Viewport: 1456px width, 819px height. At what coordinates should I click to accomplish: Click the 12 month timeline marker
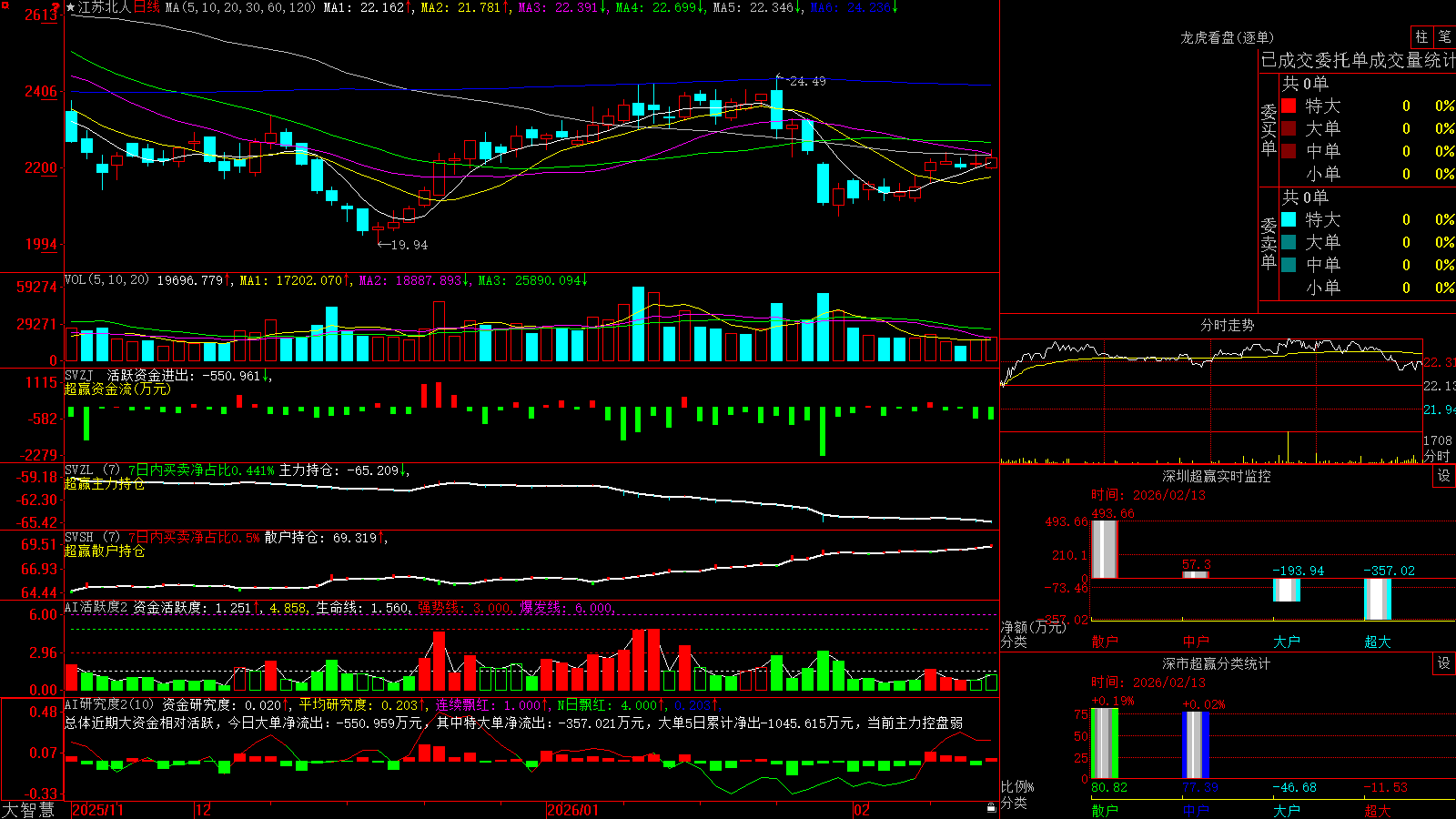[204, 810]
